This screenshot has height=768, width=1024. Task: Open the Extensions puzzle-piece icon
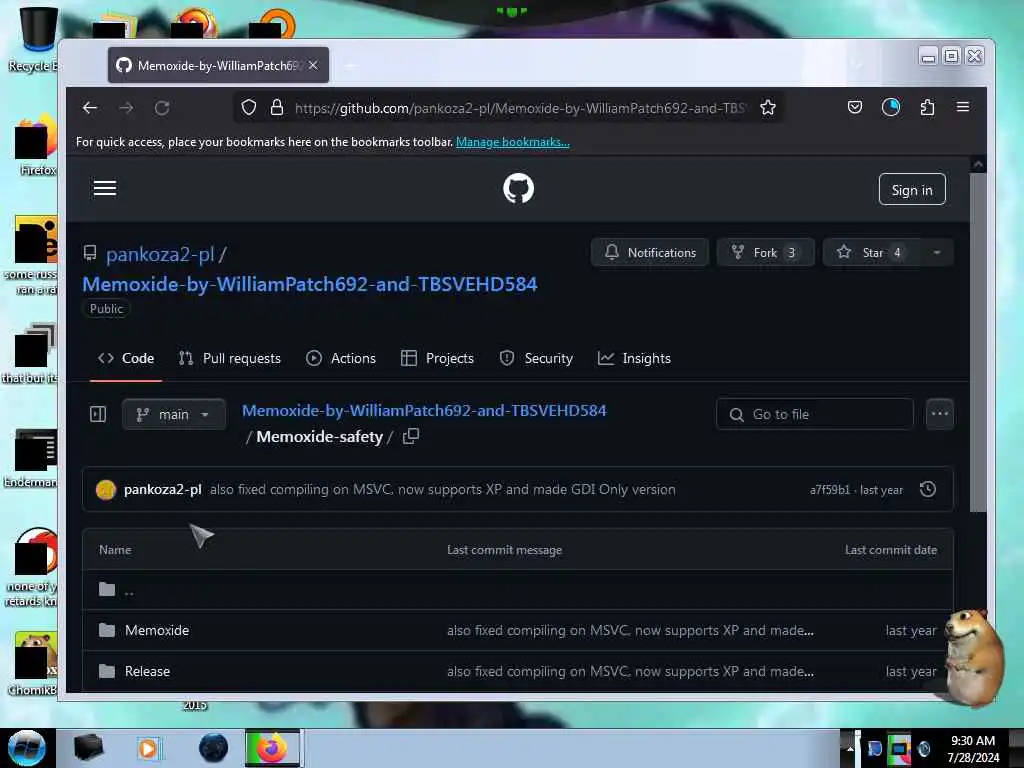(927, 107)
